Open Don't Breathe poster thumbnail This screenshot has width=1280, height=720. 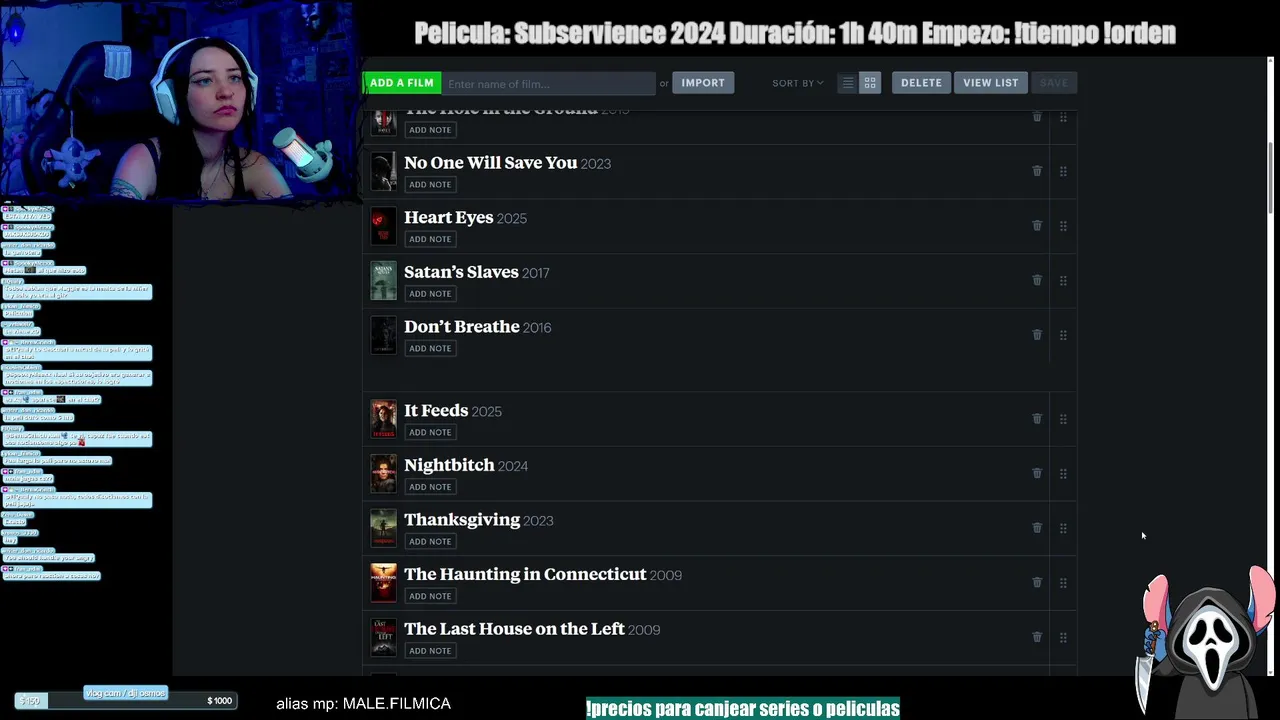pos(383,335)
